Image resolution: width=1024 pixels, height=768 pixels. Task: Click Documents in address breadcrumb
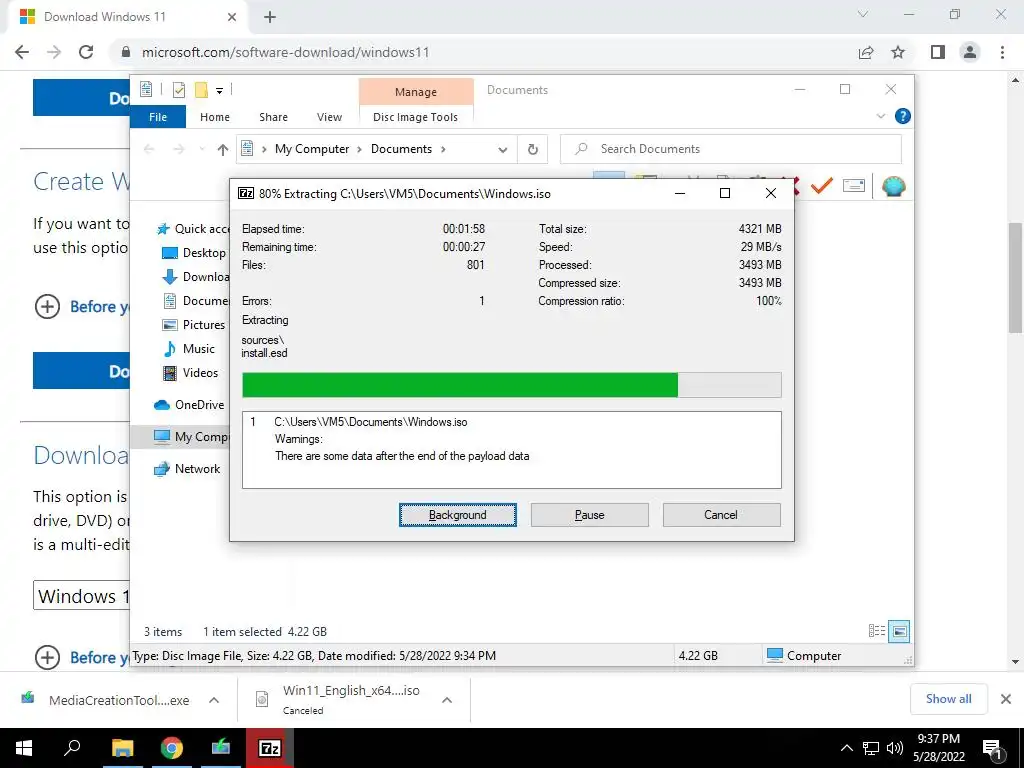click(401, 149)
